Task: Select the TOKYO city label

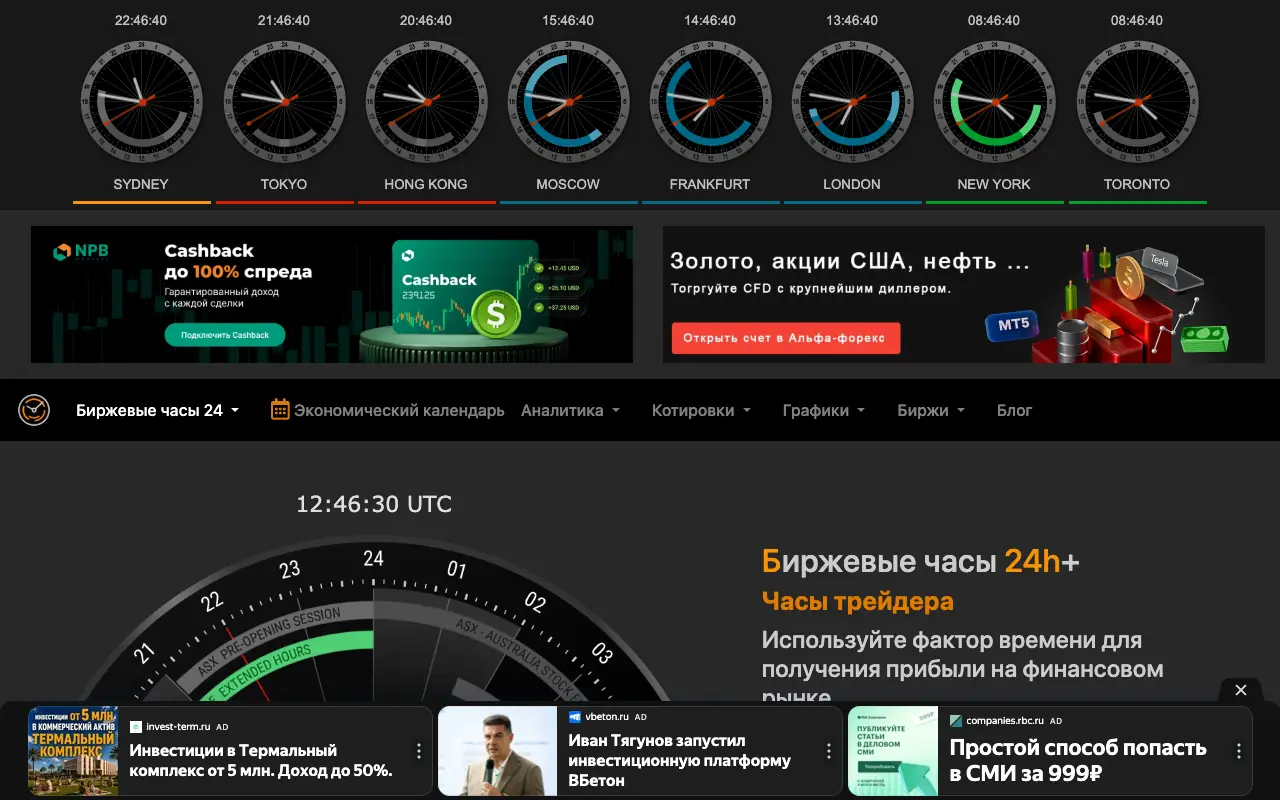Action: (x=284, y=184)
